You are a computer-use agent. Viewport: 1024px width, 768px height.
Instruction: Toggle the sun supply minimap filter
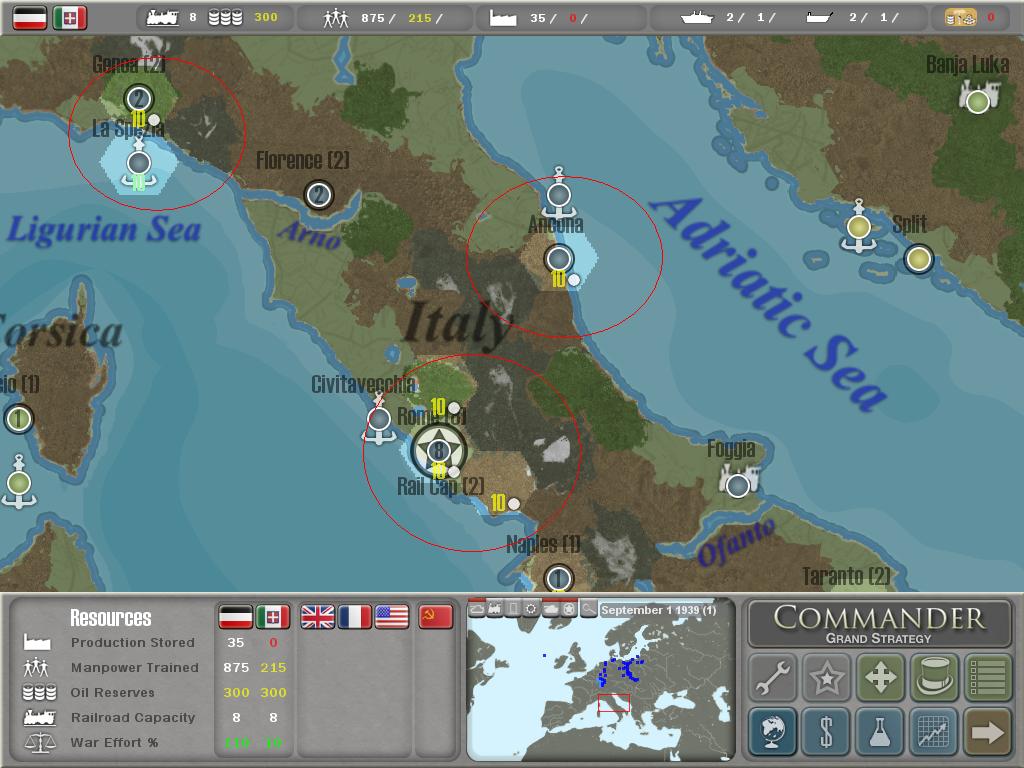pos(532,609)
